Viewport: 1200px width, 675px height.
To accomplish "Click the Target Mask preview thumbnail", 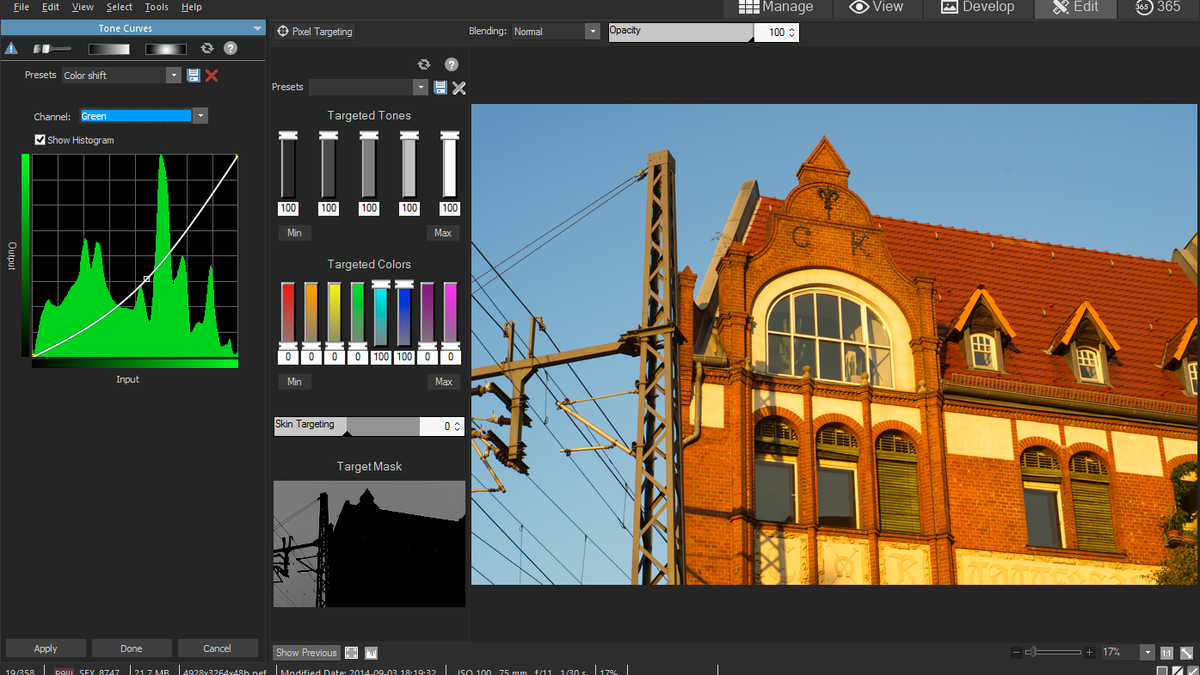I will coord(369,543).
